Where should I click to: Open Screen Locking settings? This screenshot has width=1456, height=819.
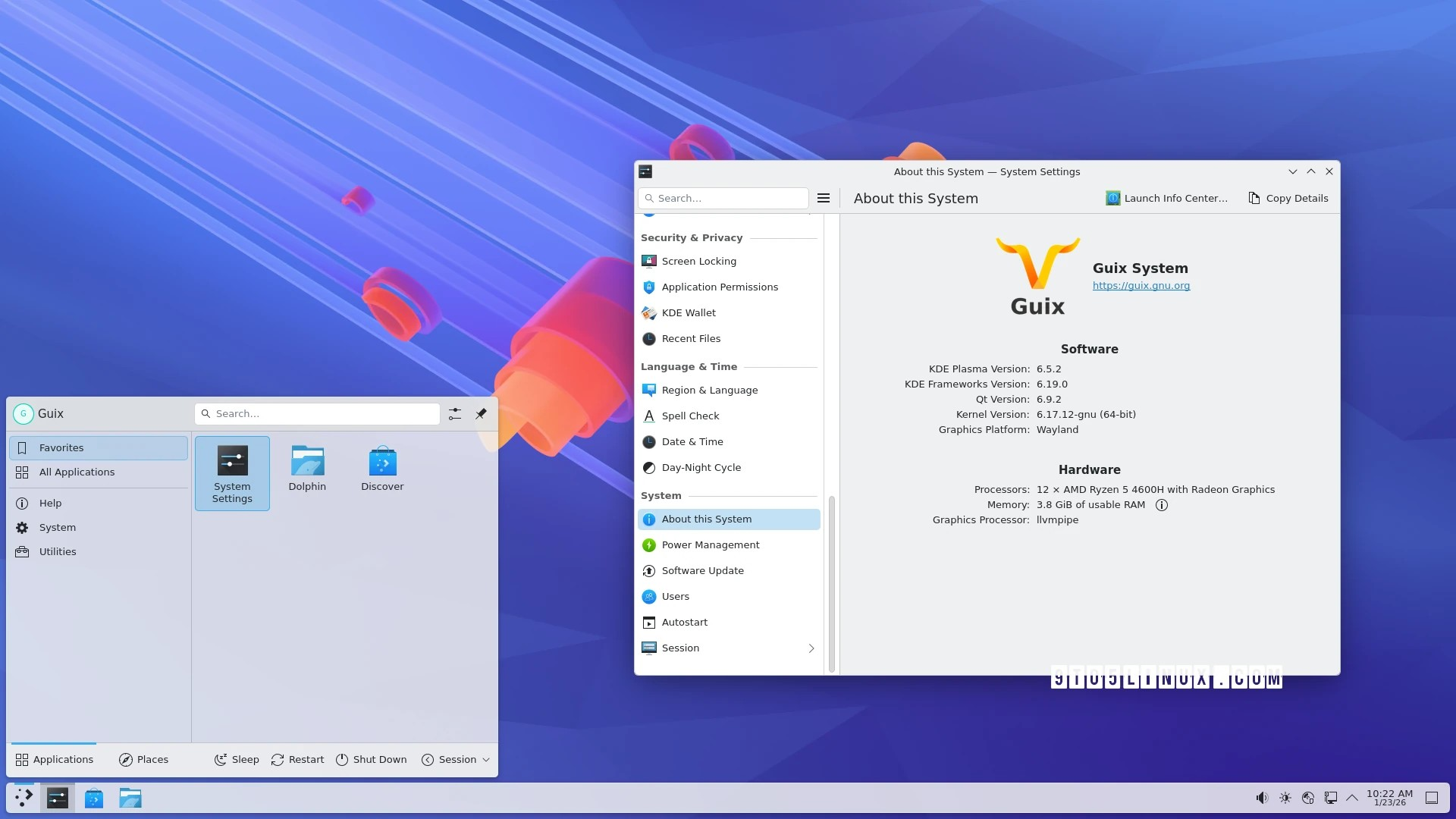pos(698,261)
